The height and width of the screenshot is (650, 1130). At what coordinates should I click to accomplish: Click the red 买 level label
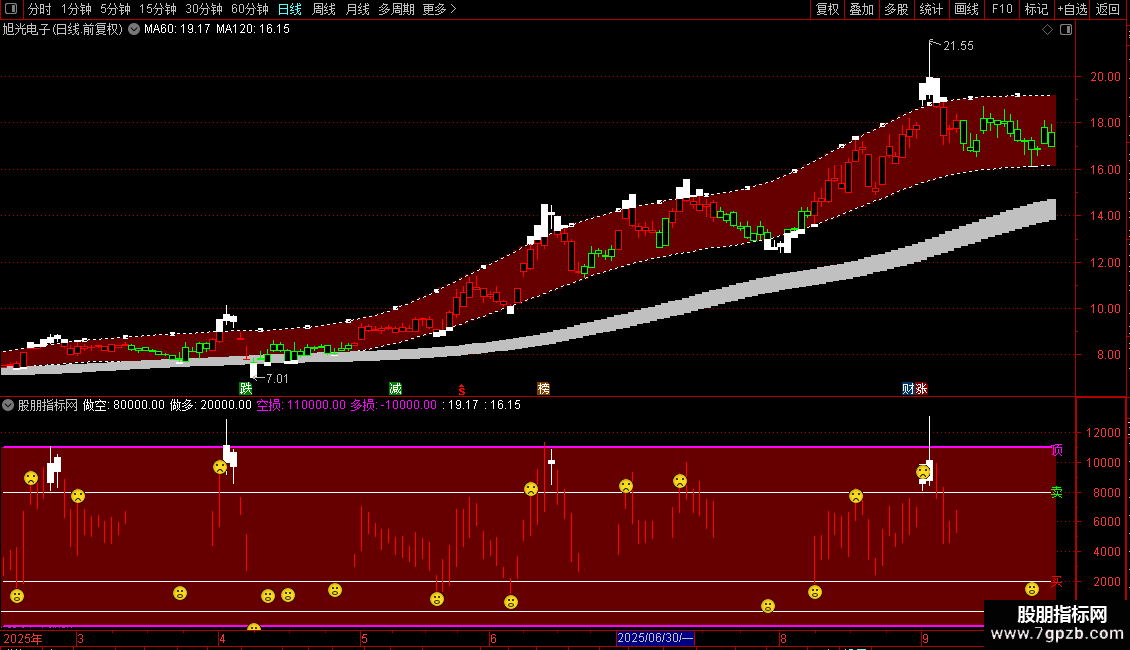pos(1056,581)
